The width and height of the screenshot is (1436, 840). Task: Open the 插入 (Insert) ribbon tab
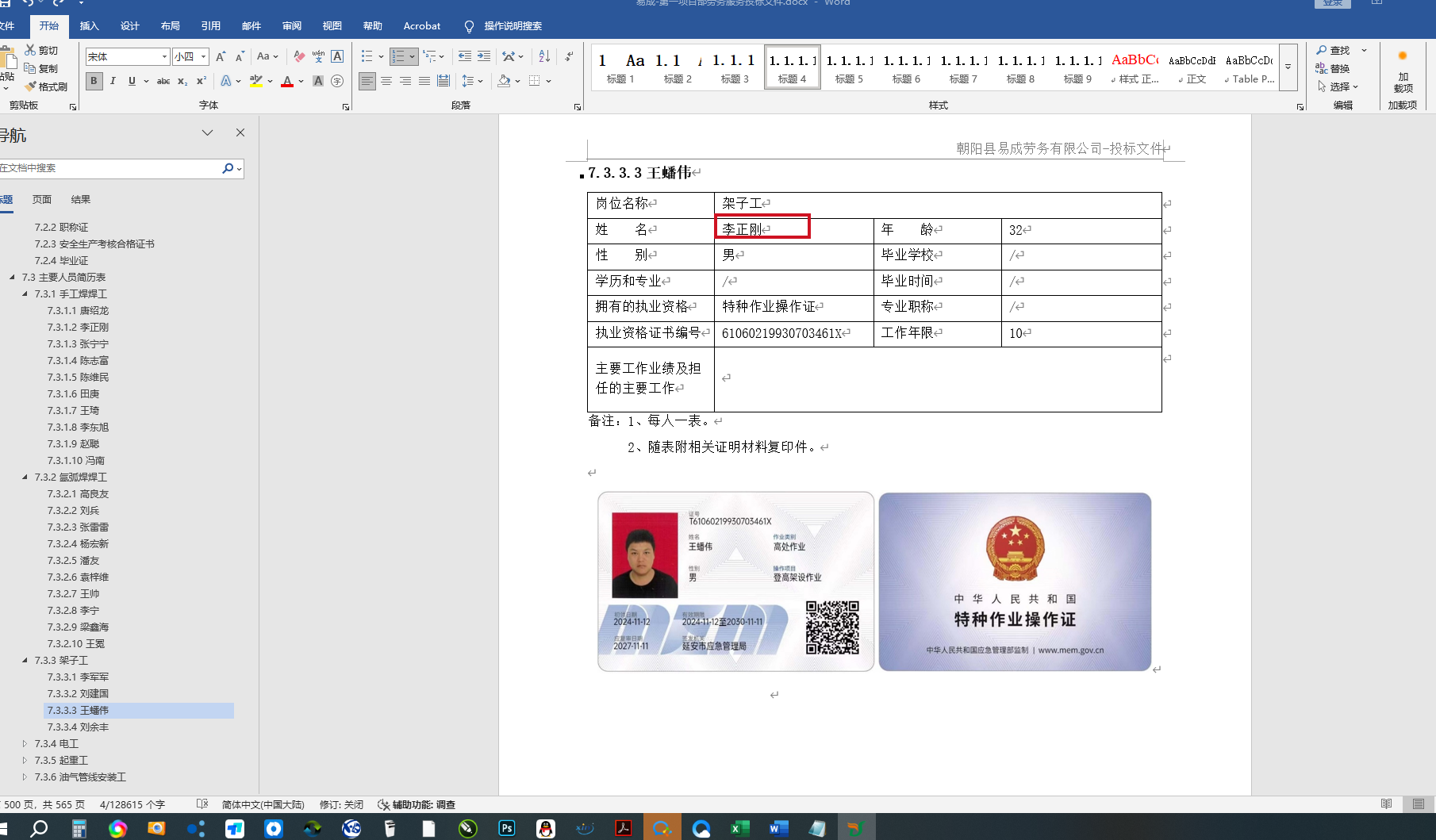(90, 26)
